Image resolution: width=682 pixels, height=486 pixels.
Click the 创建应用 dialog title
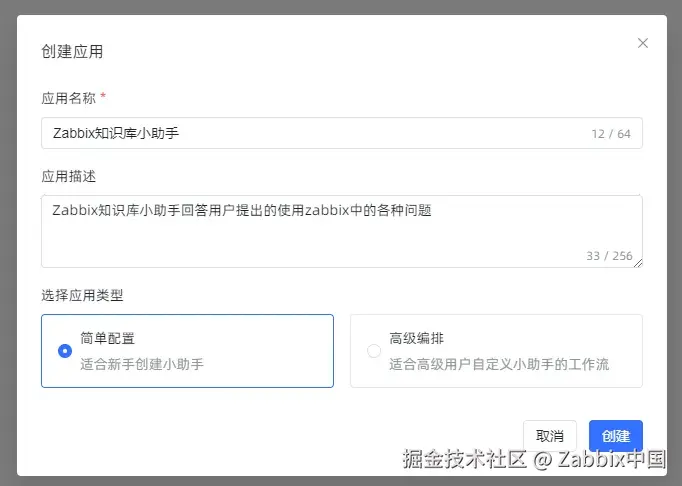(72, 51)
